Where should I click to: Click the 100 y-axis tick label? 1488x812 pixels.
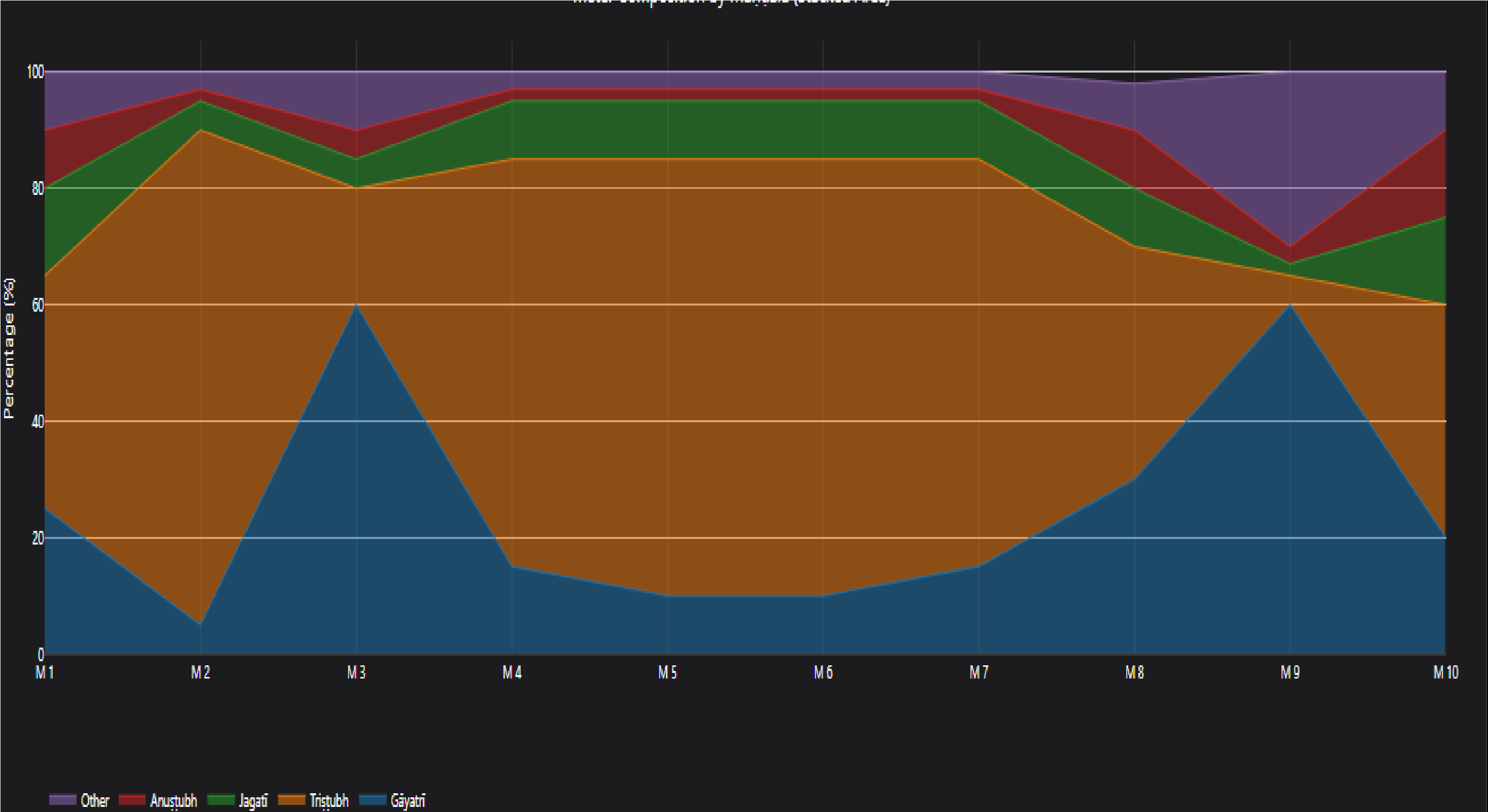click(x=35, y=72)
